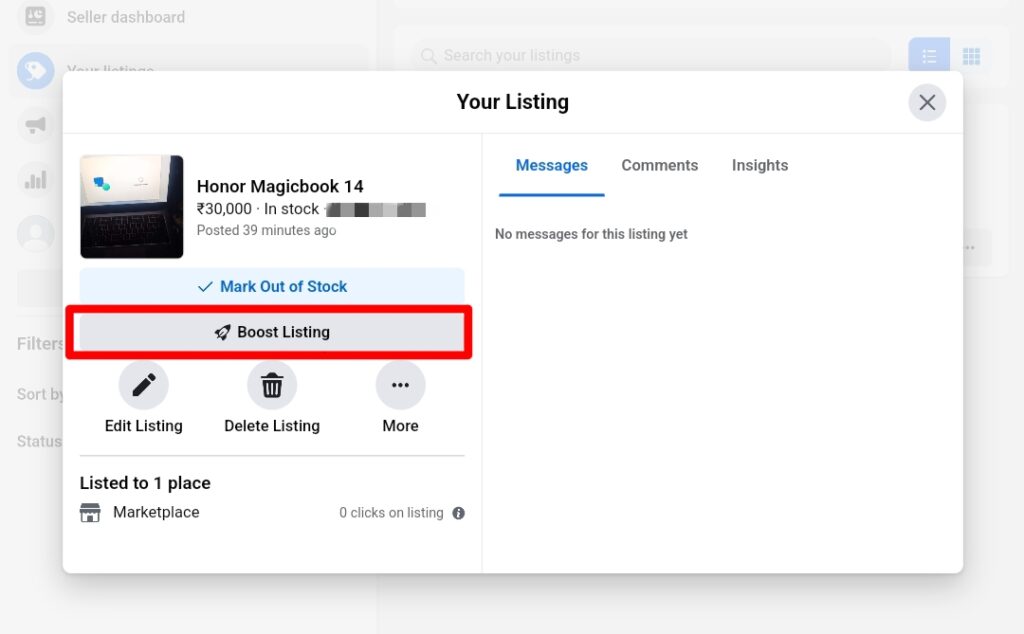
Task: Select the Messages tab
Action: (x=551, y=166)
